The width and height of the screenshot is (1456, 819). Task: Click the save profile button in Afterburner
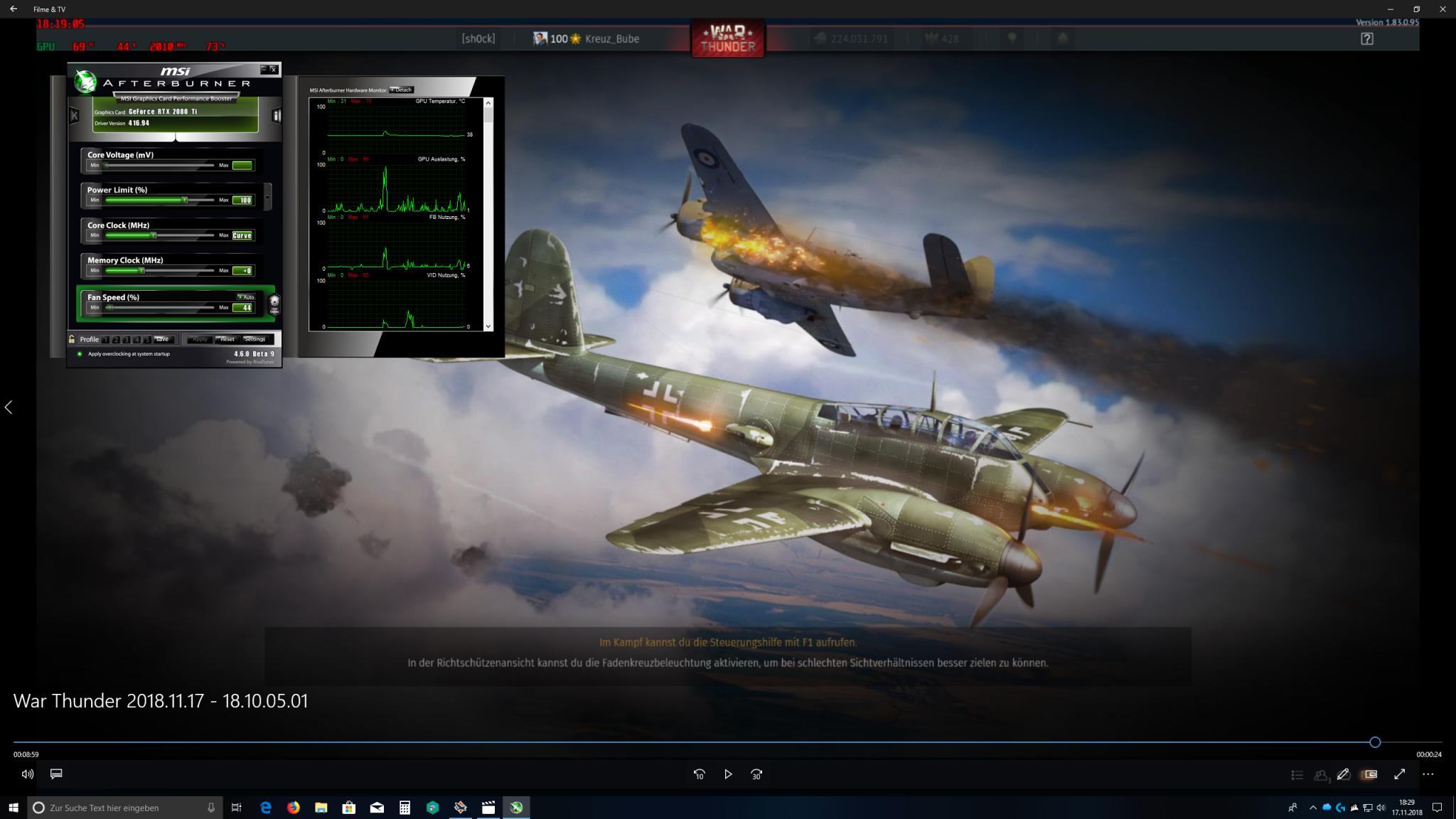point(162,339)
